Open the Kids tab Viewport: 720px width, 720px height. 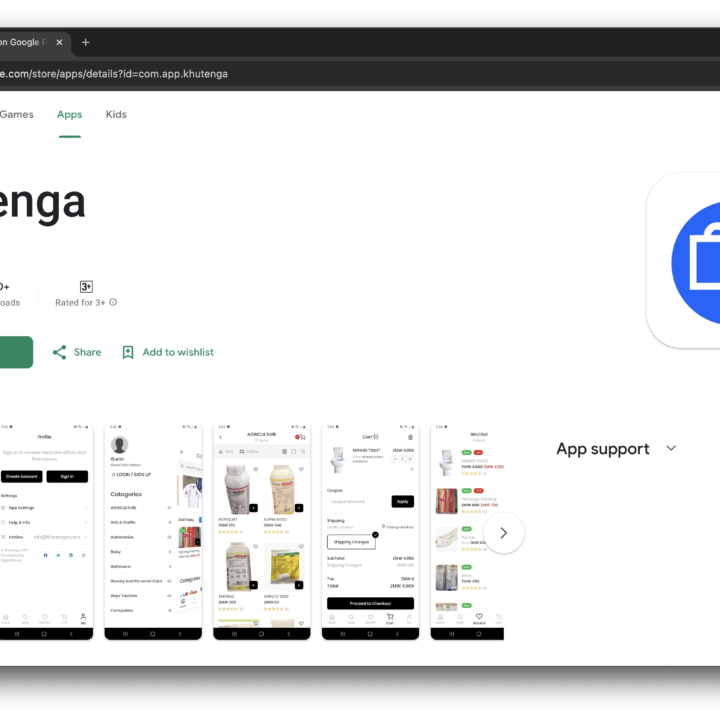(116, 114)
